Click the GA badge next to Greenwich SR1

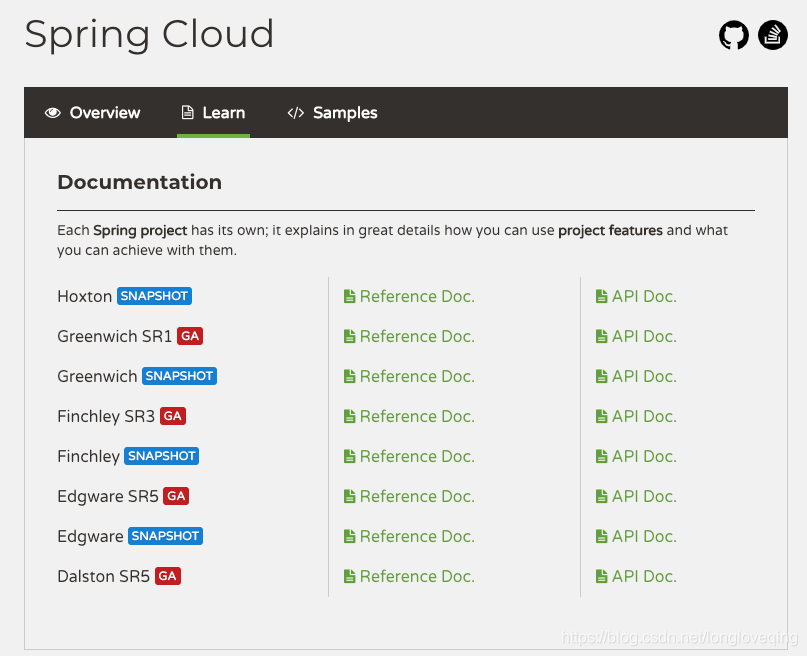(x=190, y=336)
